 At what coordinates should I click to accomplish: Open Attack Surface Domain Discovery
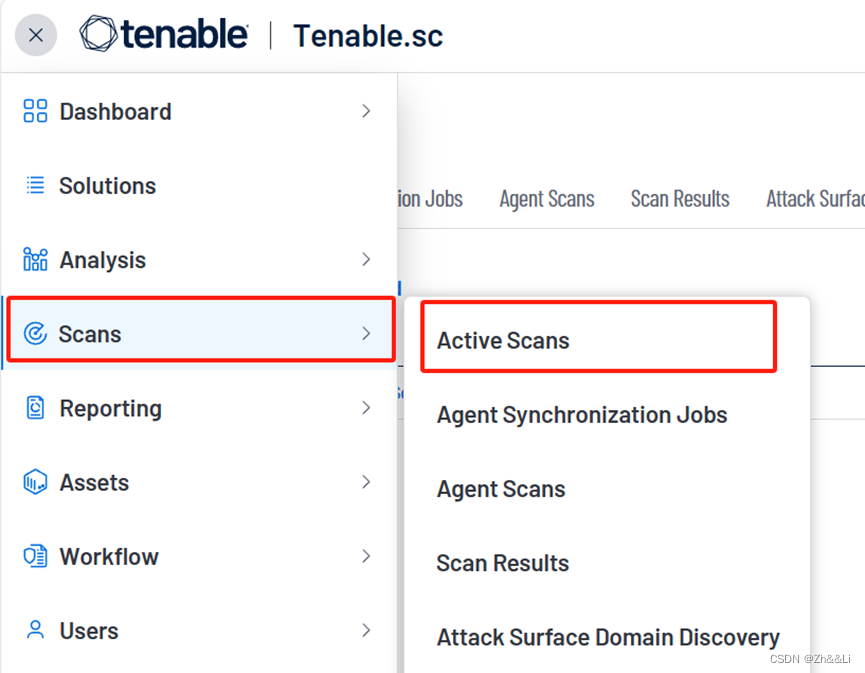point(608,637)
